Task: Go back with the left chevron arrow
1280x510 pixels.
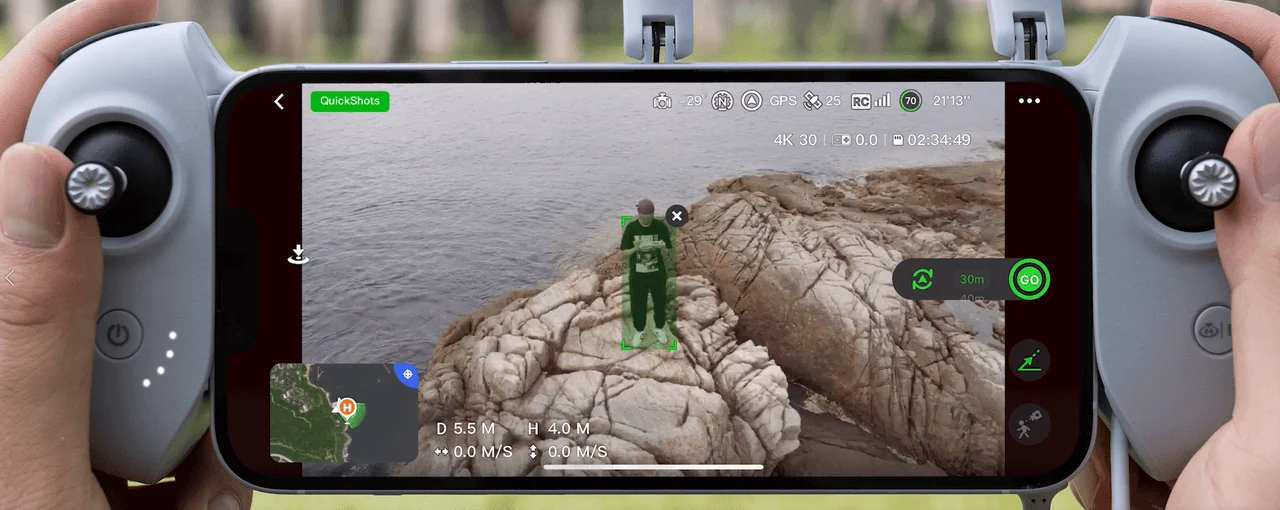Action: pos(279,101)
